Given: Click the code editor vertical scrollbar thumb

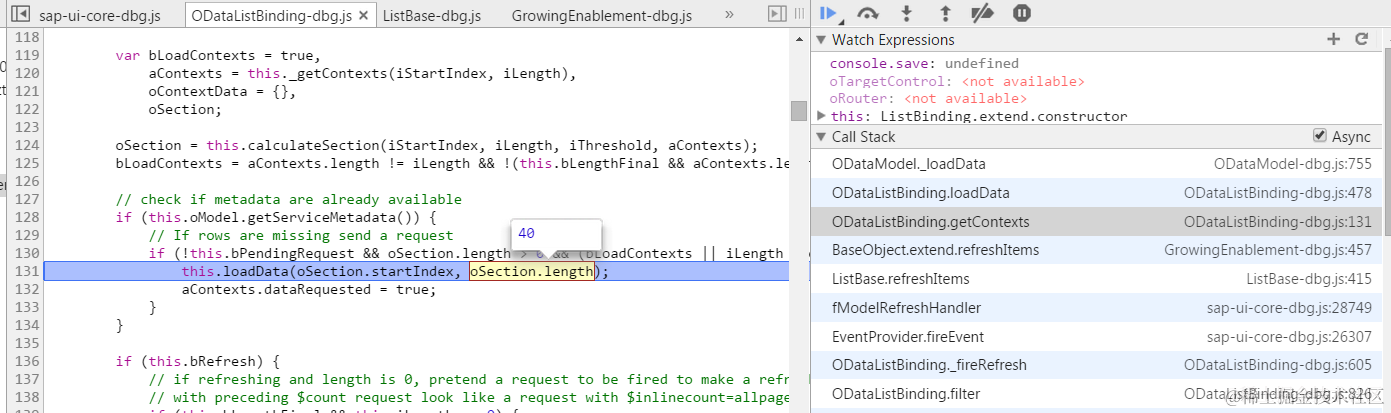Looking at the screenshot, I should click(x=798, y=110).
